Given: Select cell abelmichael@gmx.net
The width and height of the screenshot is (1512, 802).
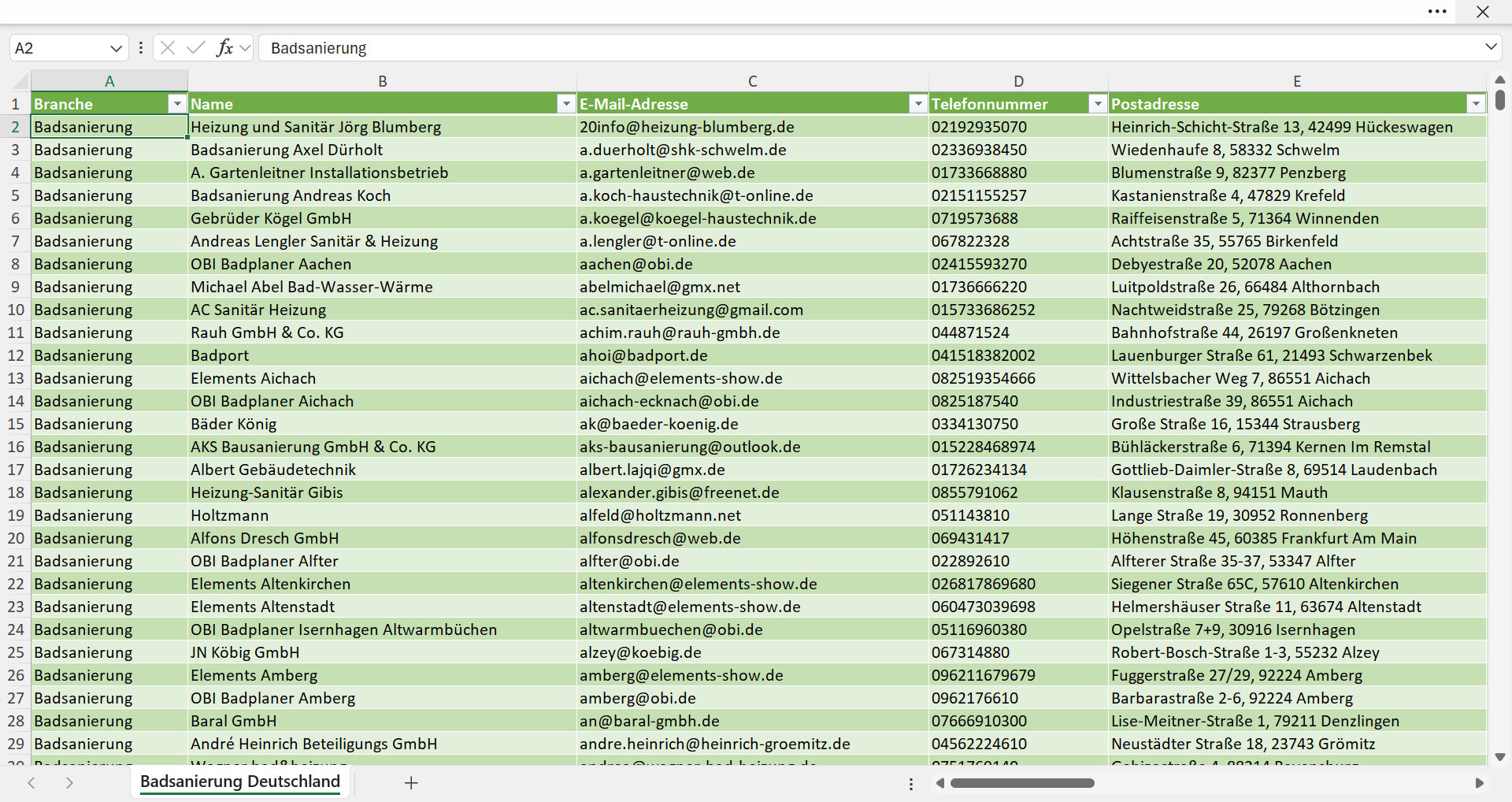Looking at the screenshot, I should 753,287.
